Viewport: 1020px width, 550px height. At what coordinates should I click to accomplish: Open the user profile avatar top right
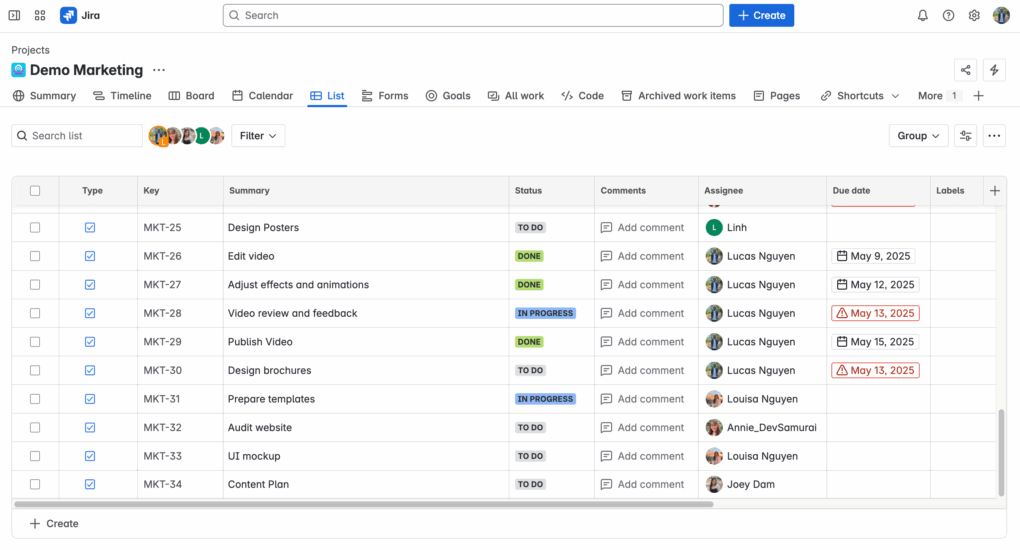tap(1001, 15)
